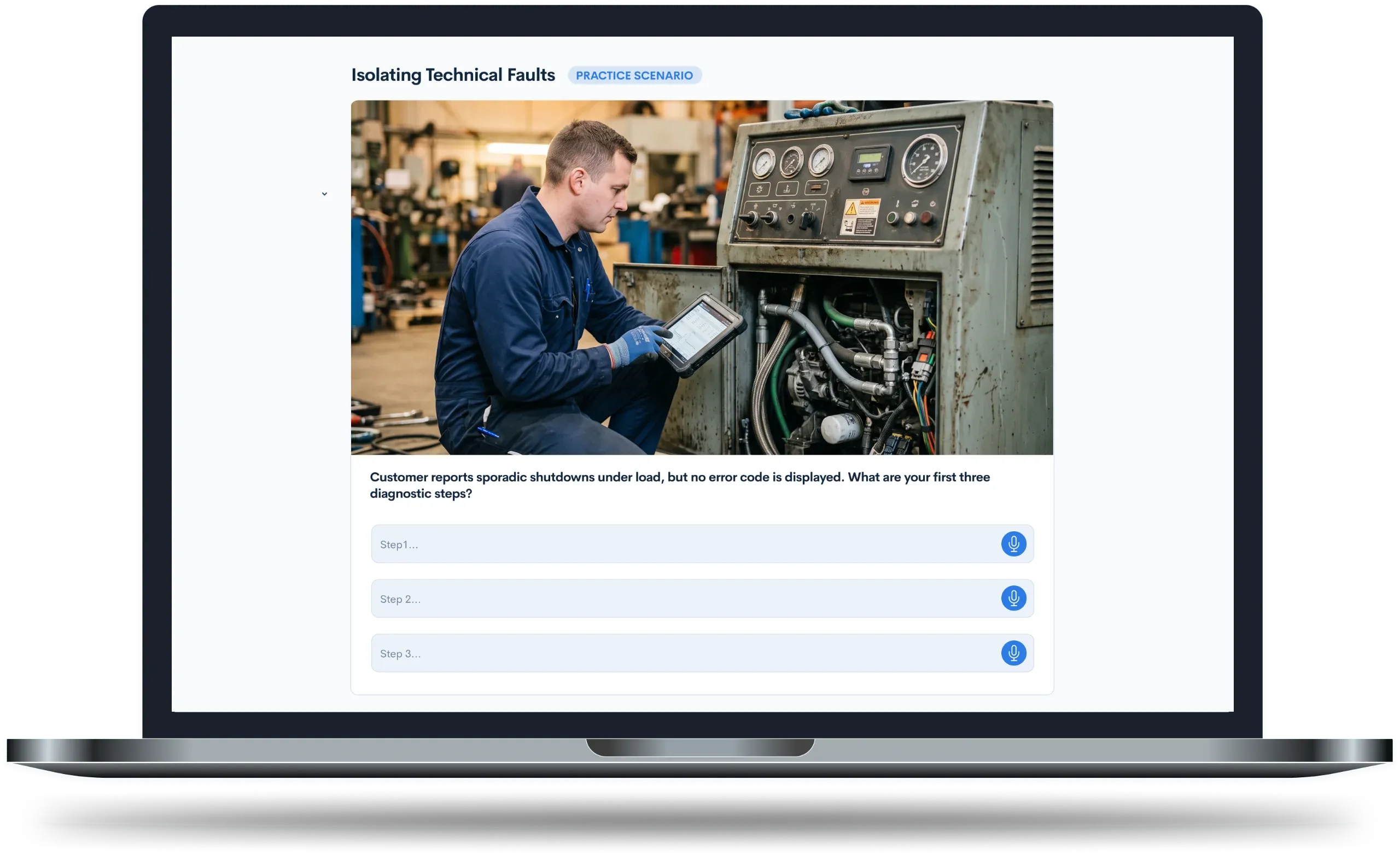Select the Isolating Technical Faults heading
1400x856 pixels.
(453, 75)
